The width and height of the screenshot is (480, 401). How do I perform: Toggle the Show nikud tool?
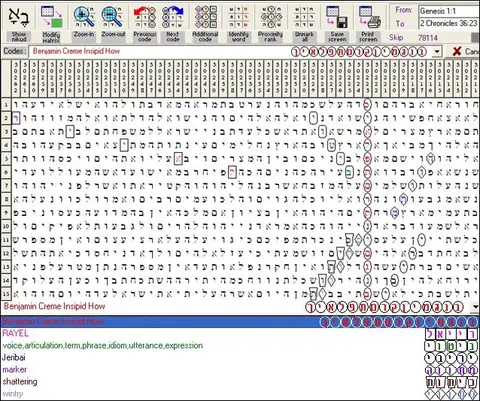click(x=19, y=23)
